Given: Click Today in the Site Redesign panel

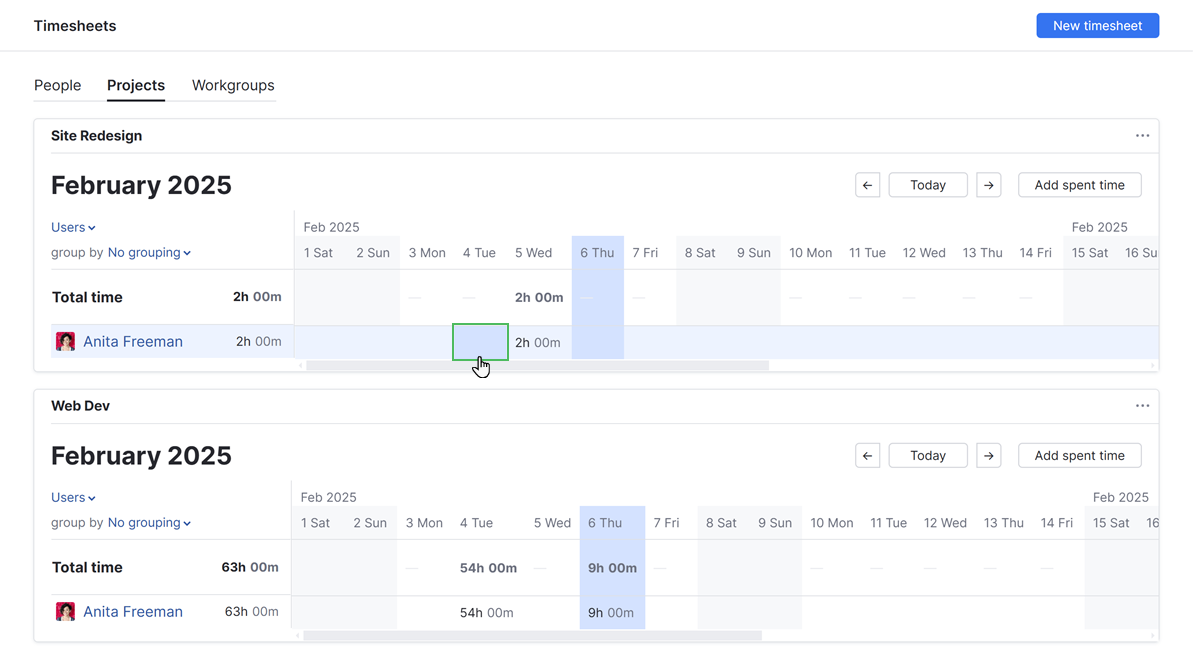Looking at the screenshot, I should tap(927, 184).
